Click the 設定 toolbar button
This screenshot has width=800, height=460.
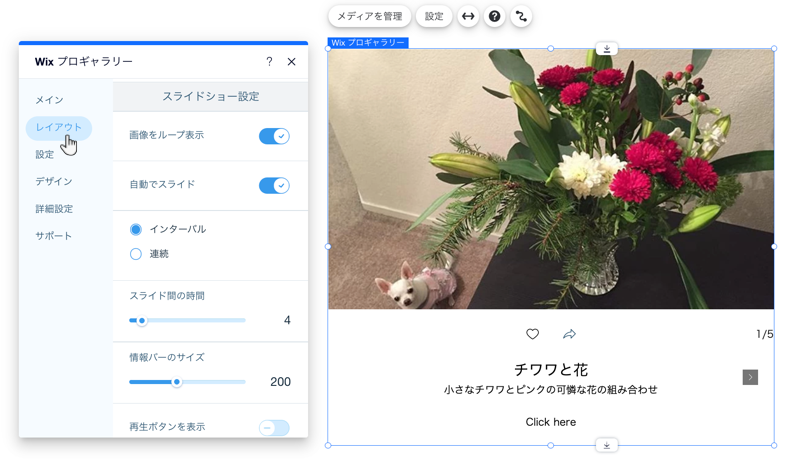click(x=434, y=16)
